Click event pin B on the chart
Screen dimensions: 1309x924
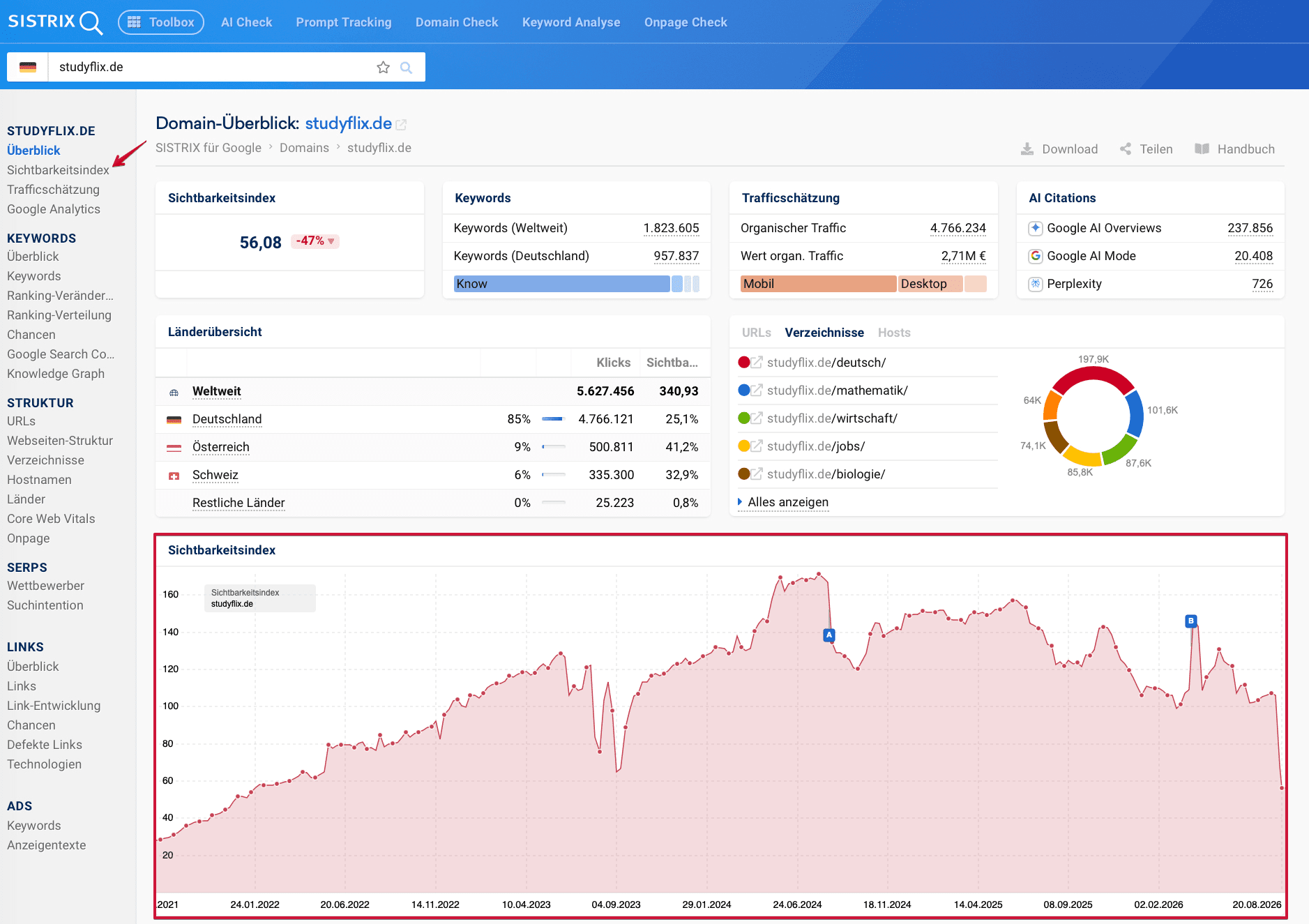[1191, 621]
